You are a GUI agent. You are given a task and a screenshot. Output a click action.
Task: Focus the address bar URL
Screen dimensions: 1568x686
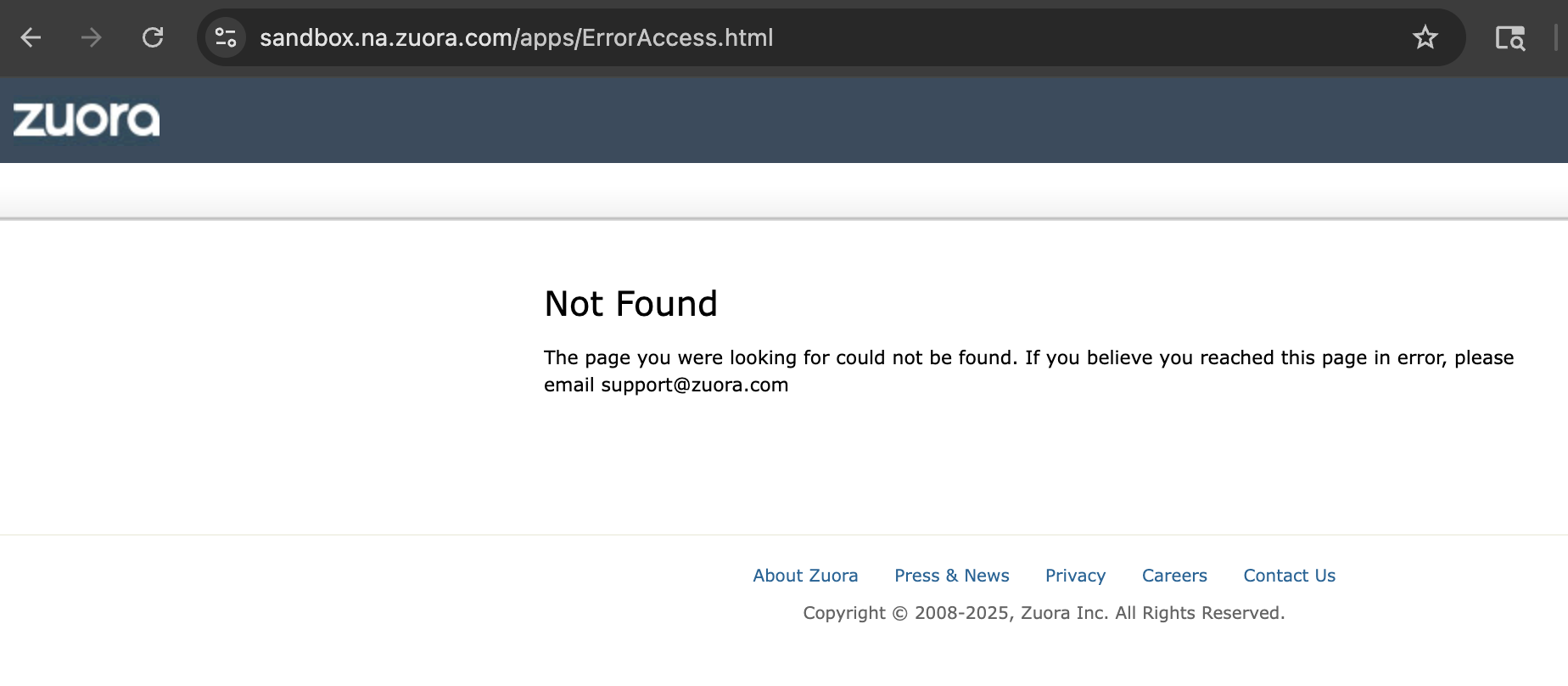tap(516, 37)
